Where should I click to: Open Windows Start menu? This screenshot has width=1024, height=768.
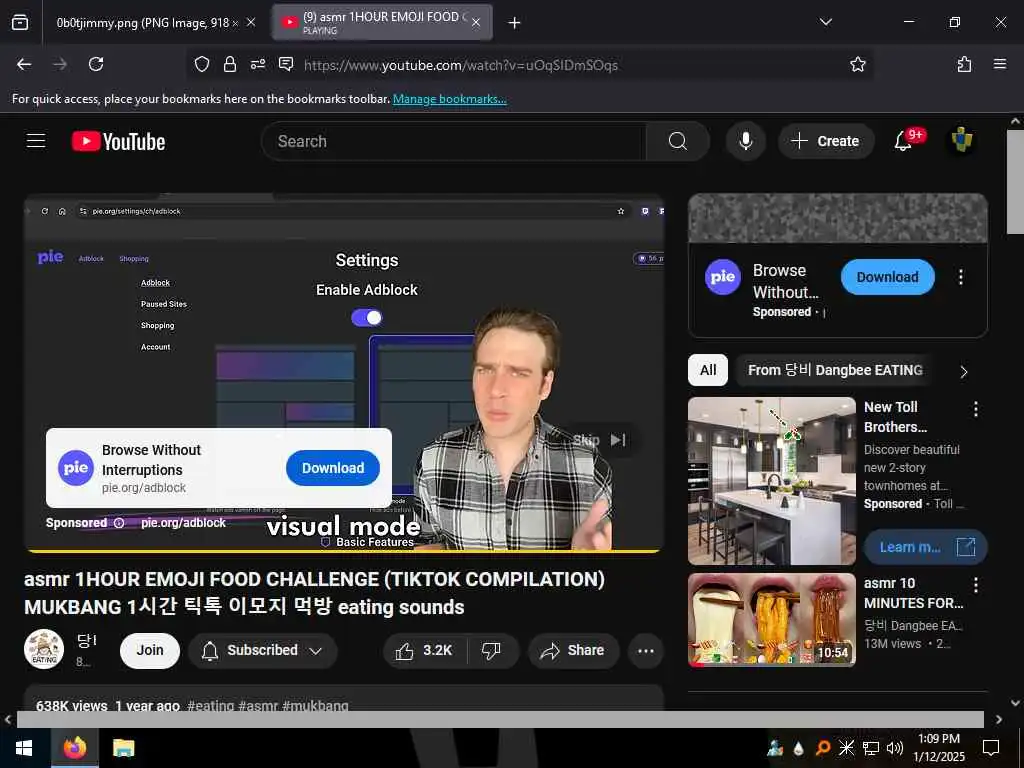coord(24,748)
